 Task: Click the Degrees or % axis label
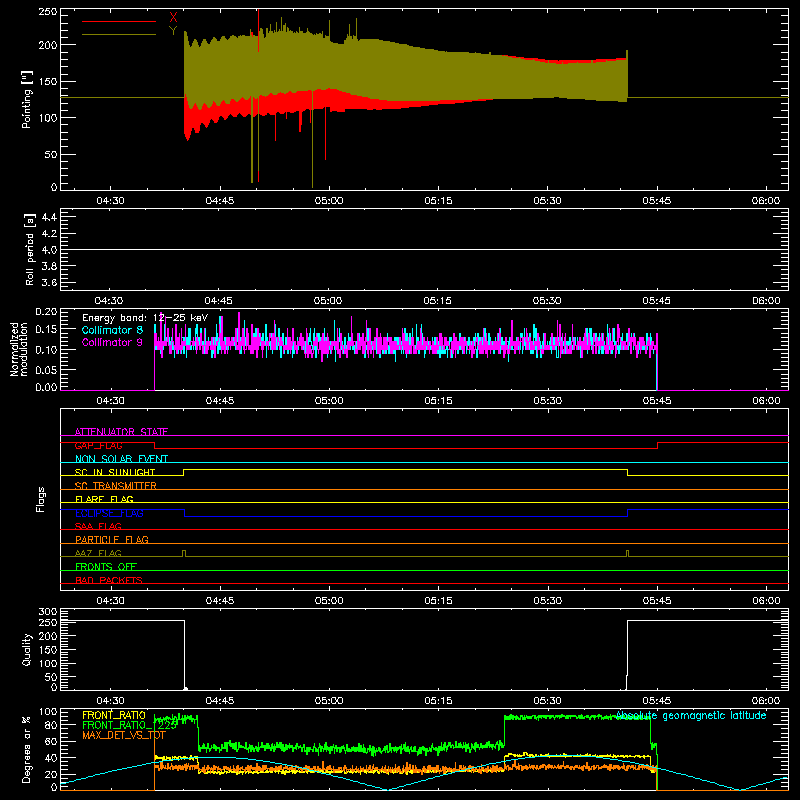[x=27, y=749]
